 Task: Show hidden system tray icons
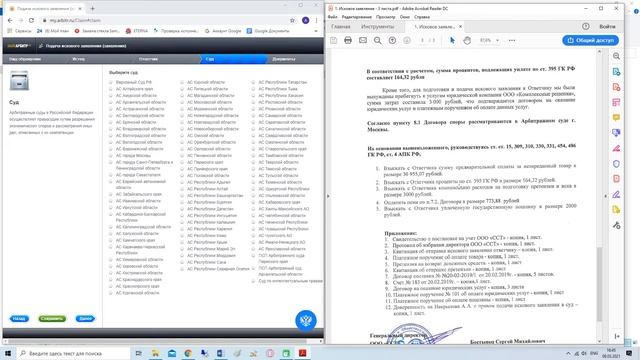[x=568, y=353]
